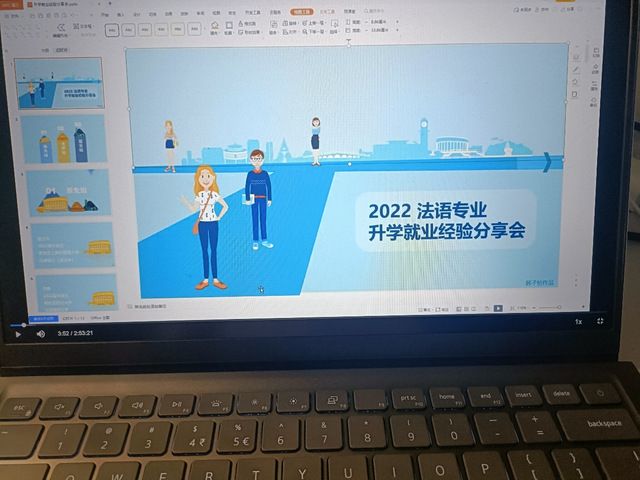Play the video with the player play button
This screenshot has height=480, width=640.
point(18,334)
